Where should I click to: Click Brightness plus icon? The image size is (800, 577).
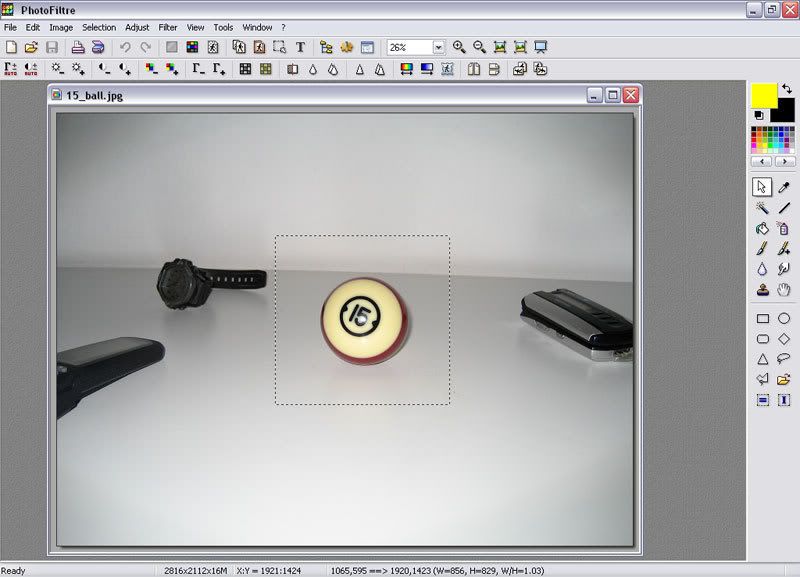coord(78,69)
